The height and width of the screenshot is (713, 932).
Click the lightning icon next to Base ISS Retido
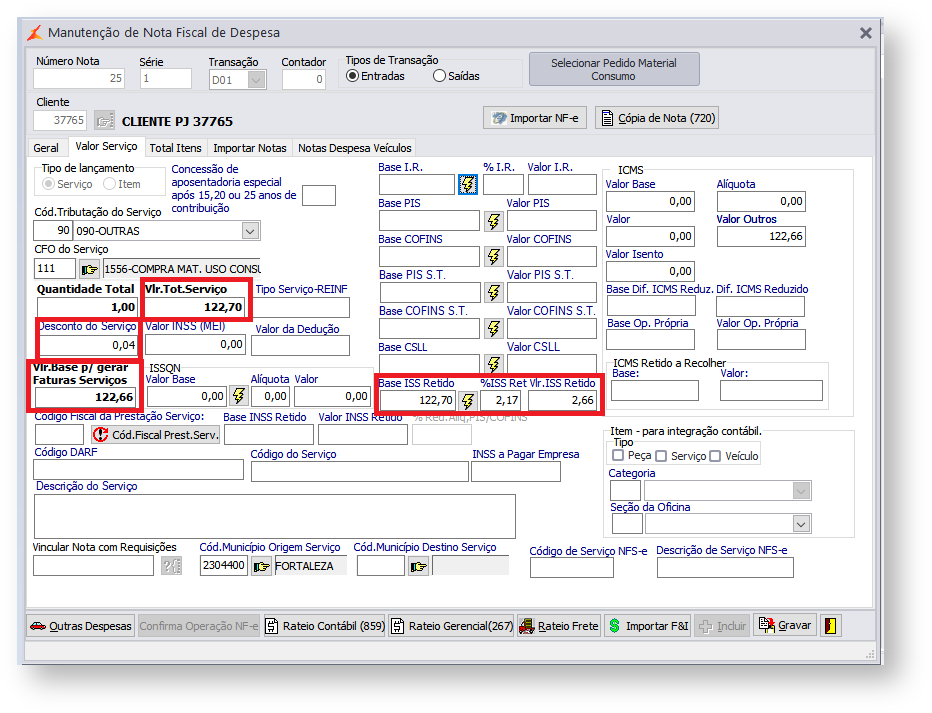pos(468,400)
